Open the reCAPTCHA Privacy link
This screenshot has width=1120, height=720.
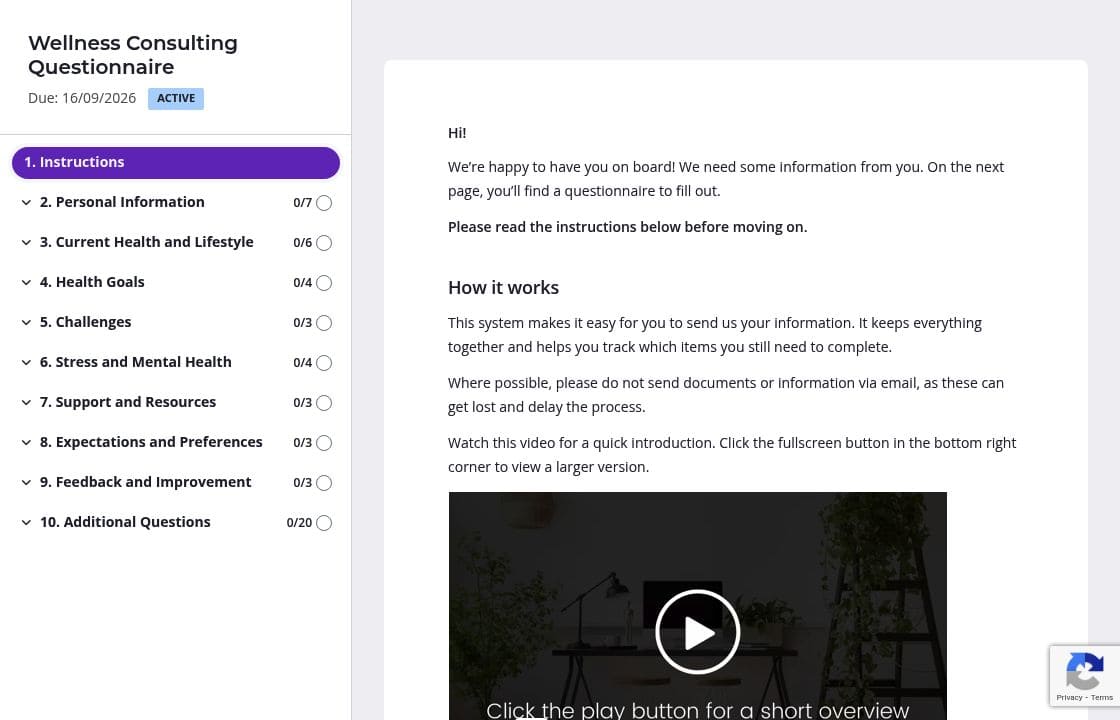click(1069, 697)
